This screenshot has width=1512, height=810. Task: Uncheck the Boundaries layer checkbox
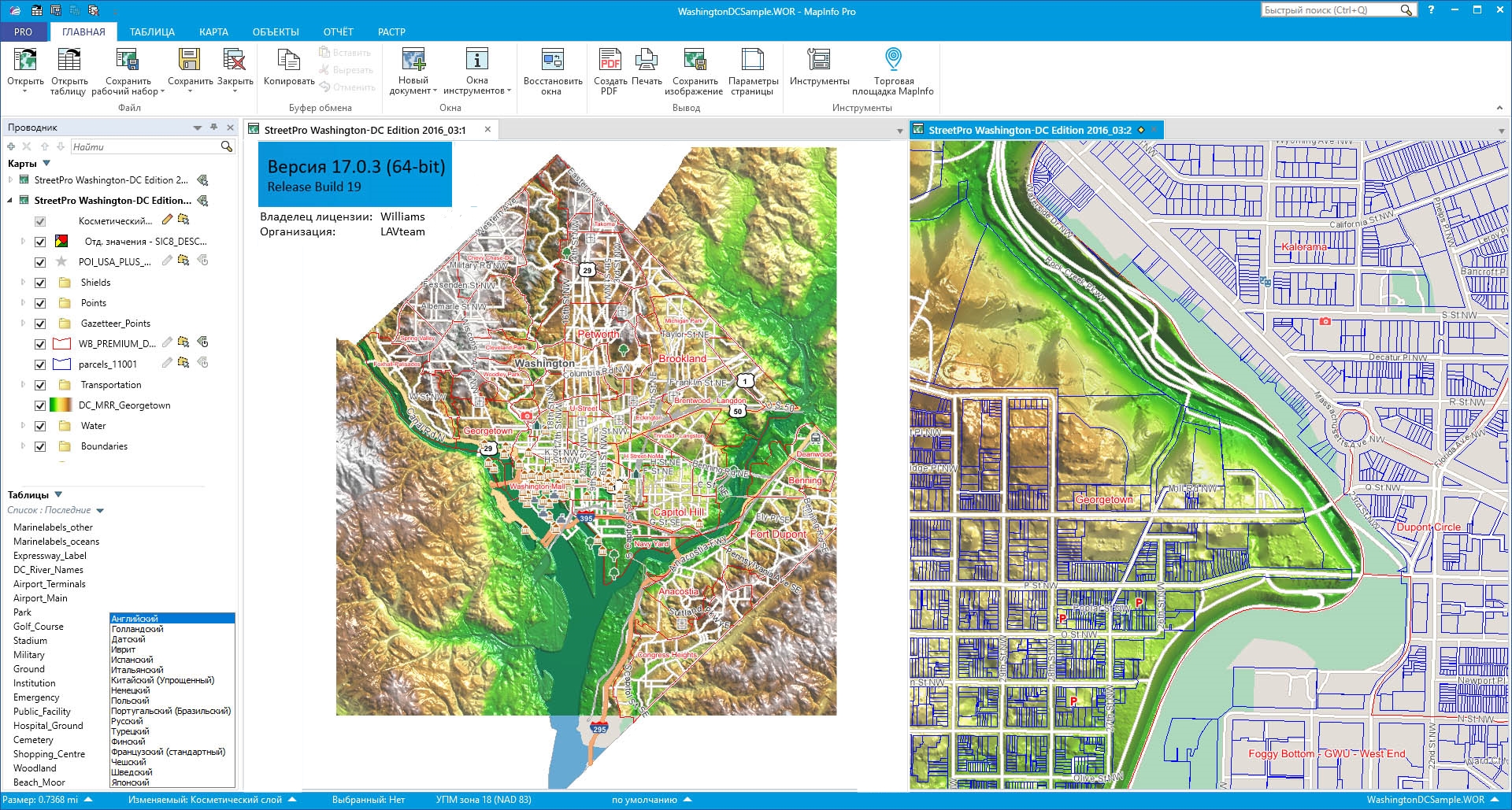click(40, 446)
